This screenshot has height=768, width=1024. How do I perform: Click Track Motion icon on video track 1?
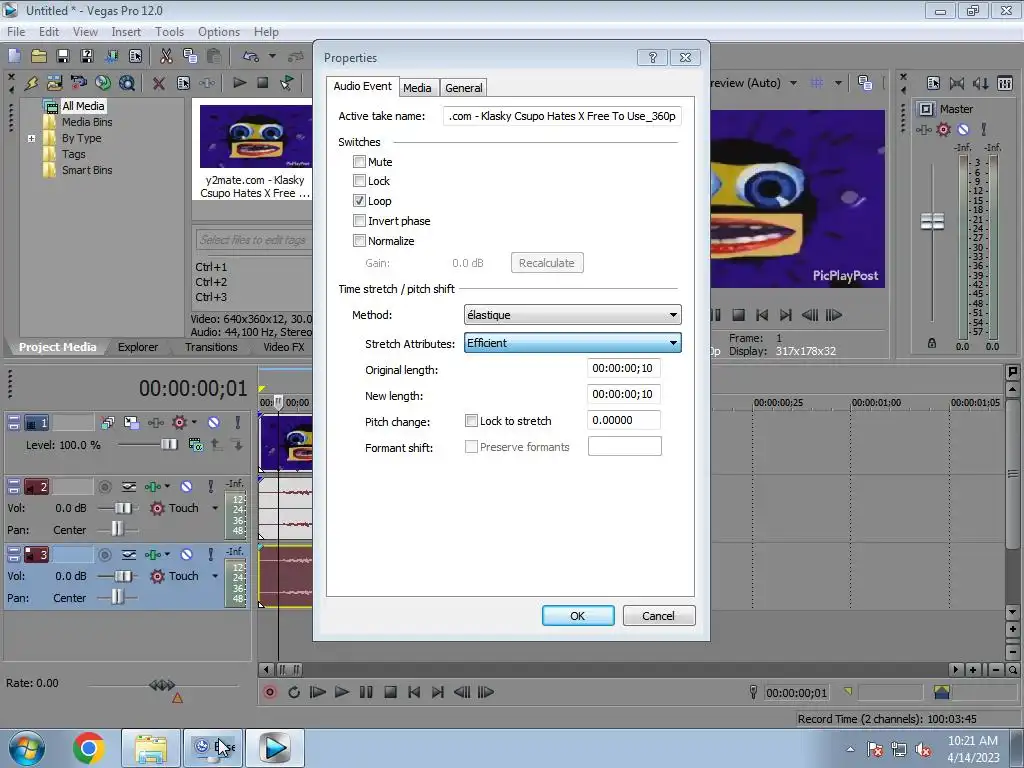tap(131, 423)
